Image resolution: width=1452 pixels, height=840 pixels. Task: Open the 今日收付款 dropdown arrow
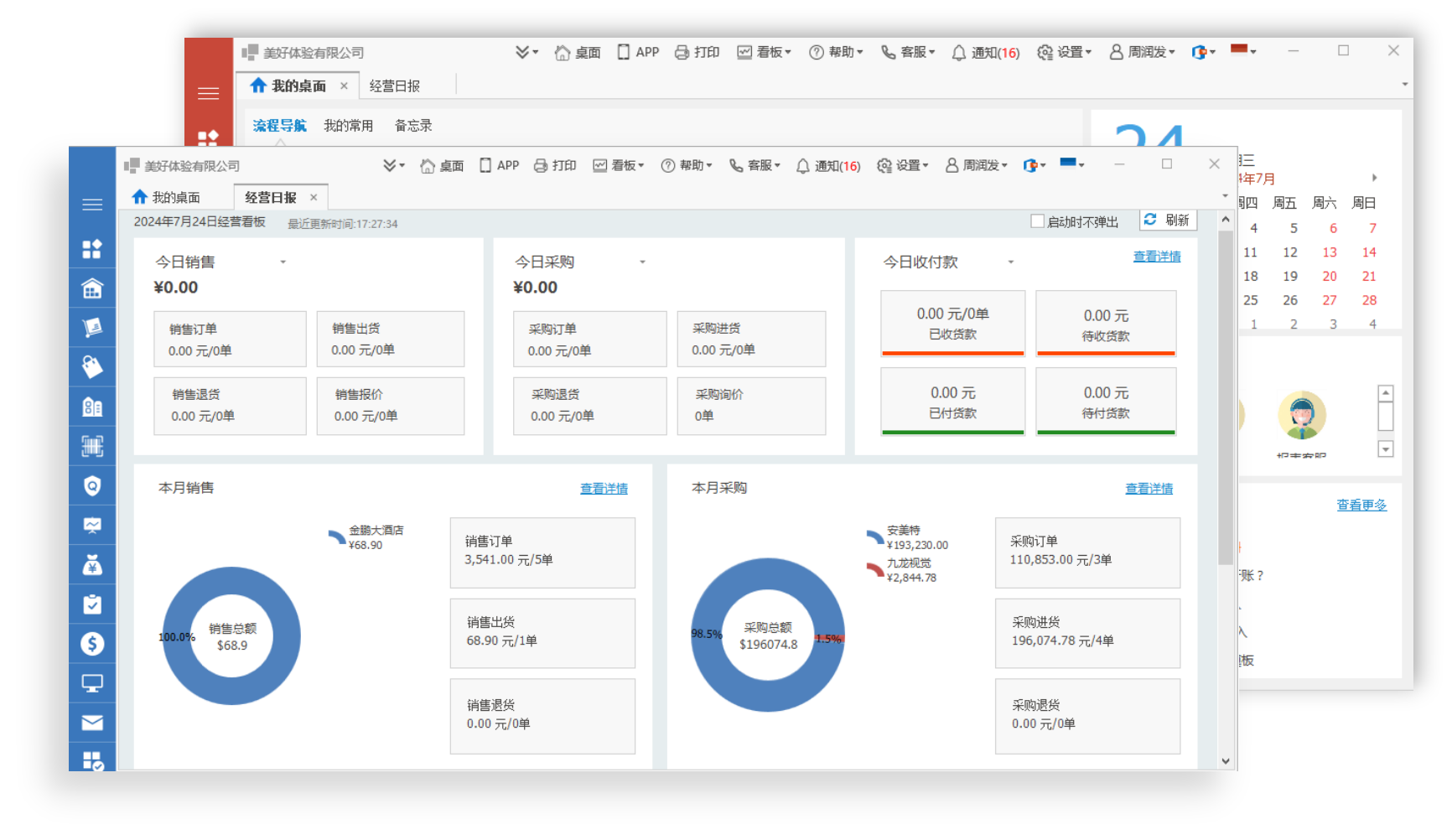[1011, 262]
